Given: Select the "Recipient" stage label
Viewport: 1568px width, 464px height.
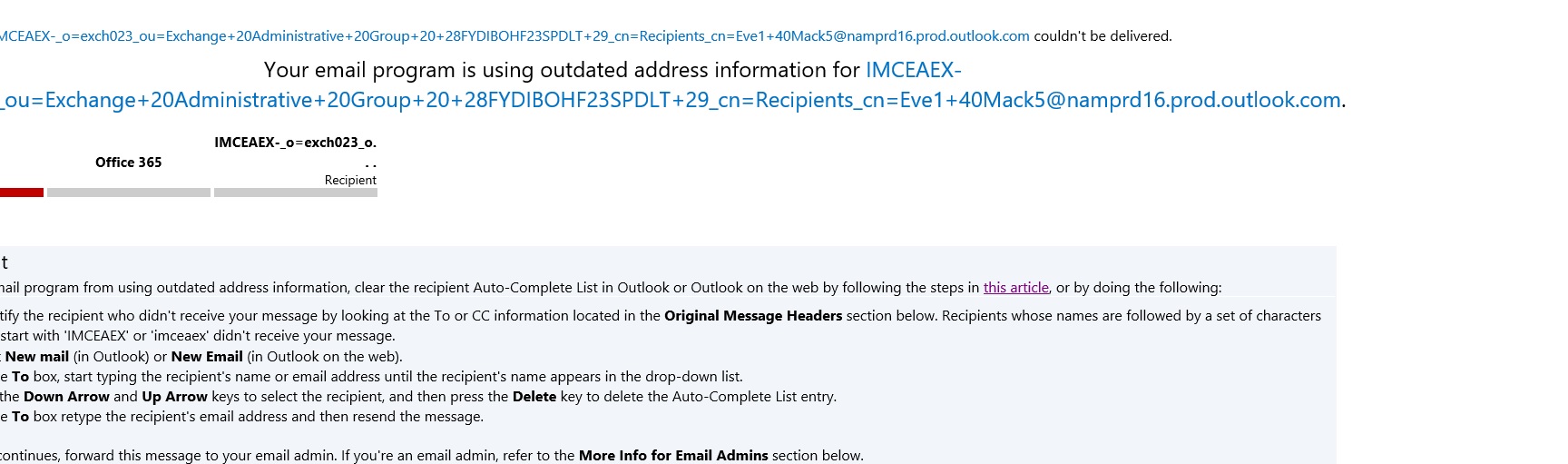Looking at the screenshot, I should pyautogui.click(x=350, y=180).
